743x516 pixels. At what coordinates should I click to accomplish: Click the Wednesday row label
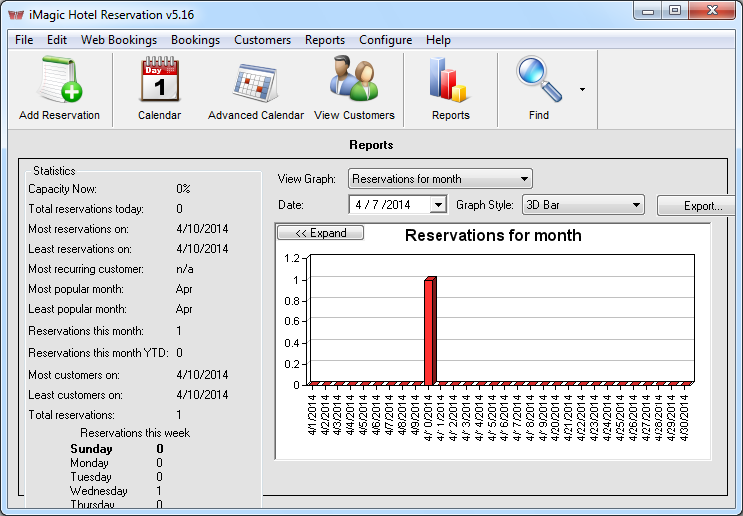pos(99,490)
